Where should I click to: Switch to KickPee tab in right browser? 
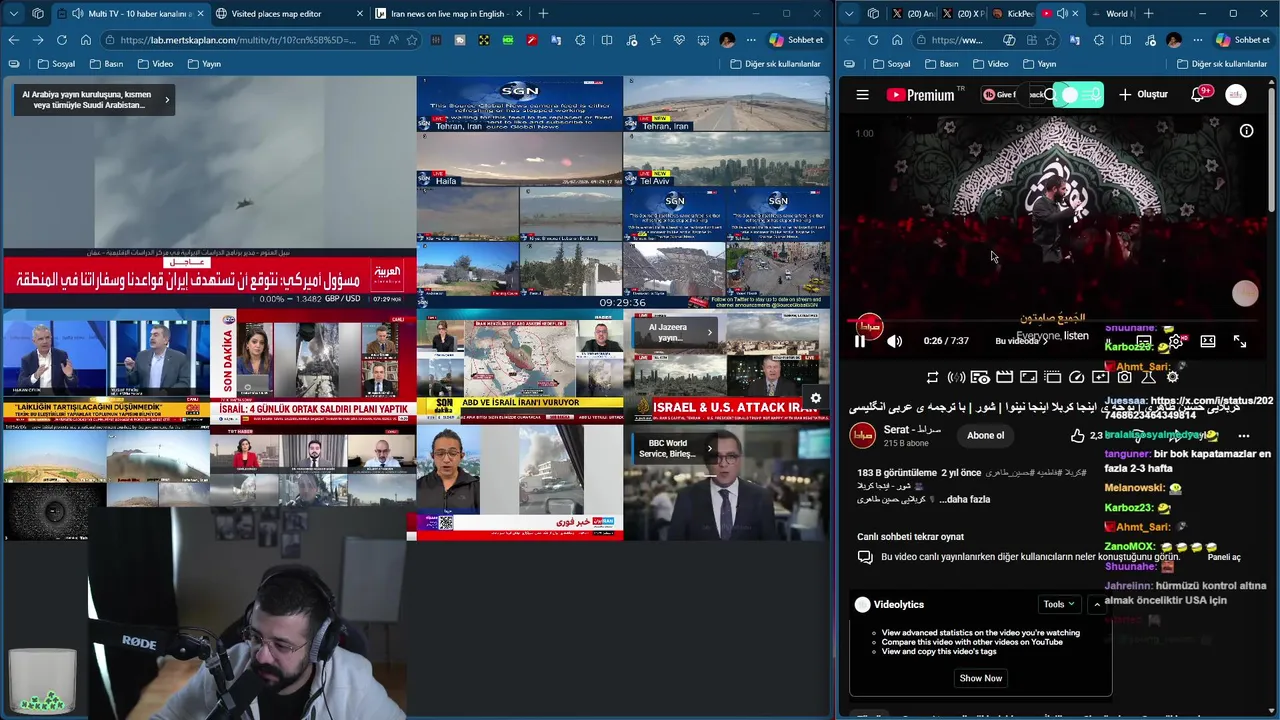tap(1011, 14)
